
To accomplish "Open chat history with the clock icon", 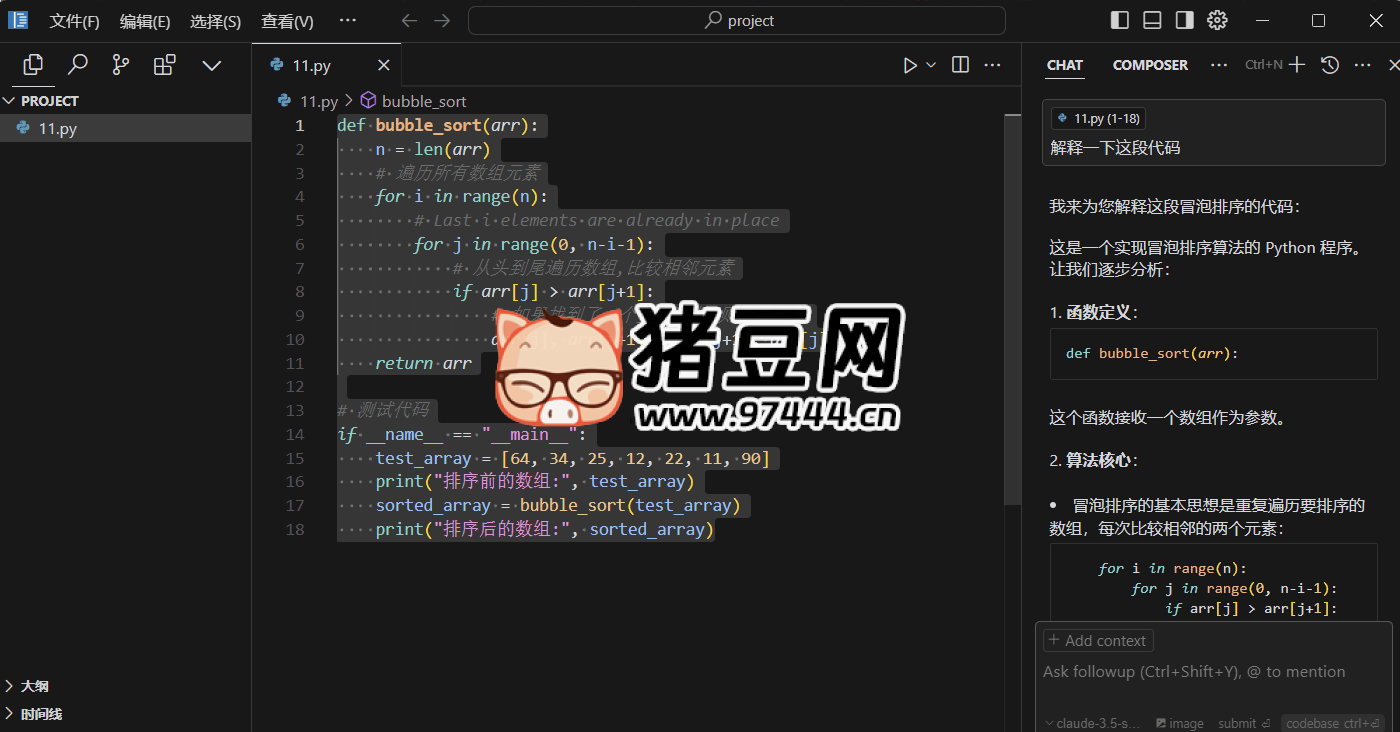I will [x=1329, y=64].
